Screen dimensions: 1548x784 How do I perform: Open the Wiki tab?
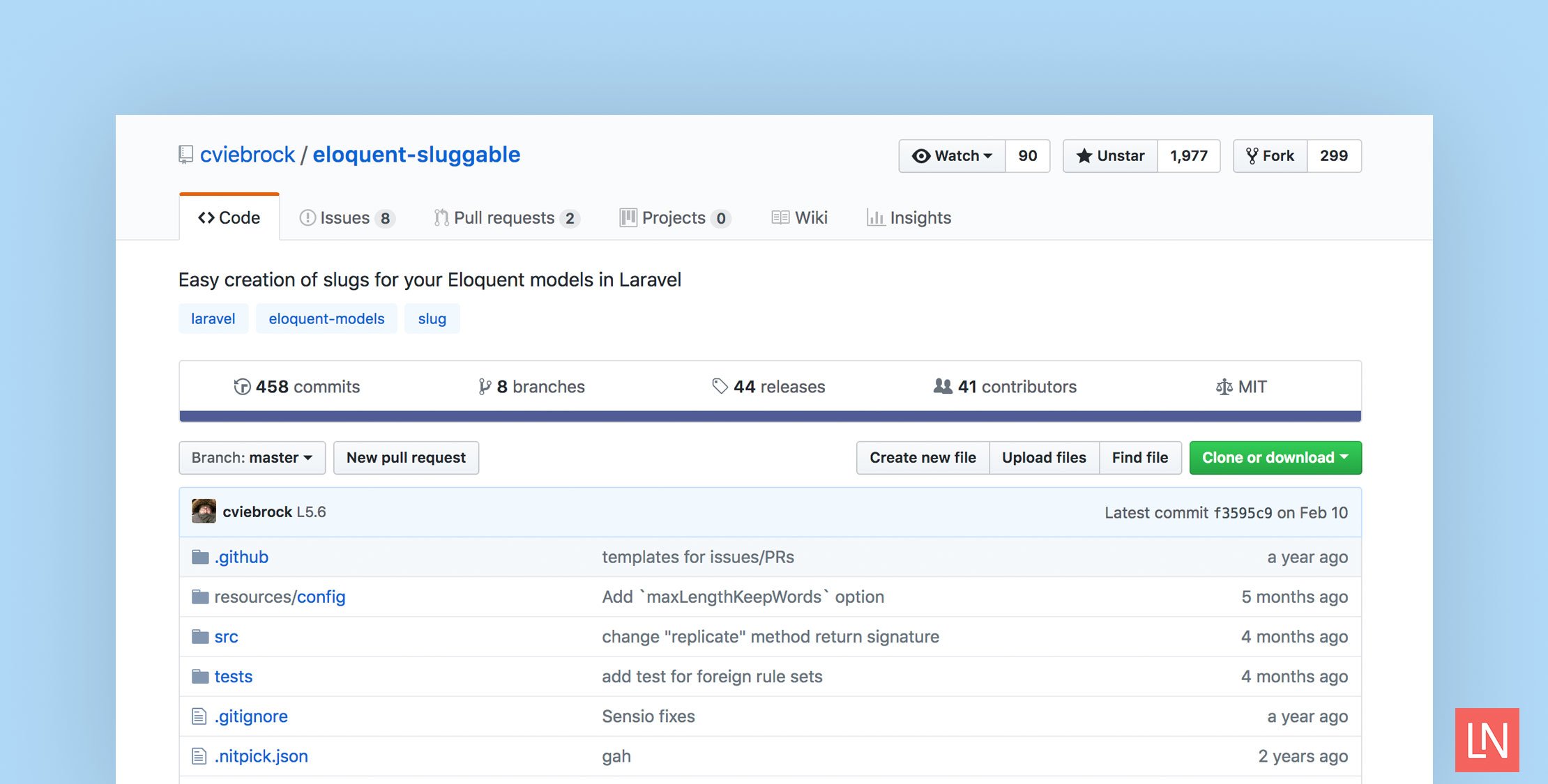(800, 218)
